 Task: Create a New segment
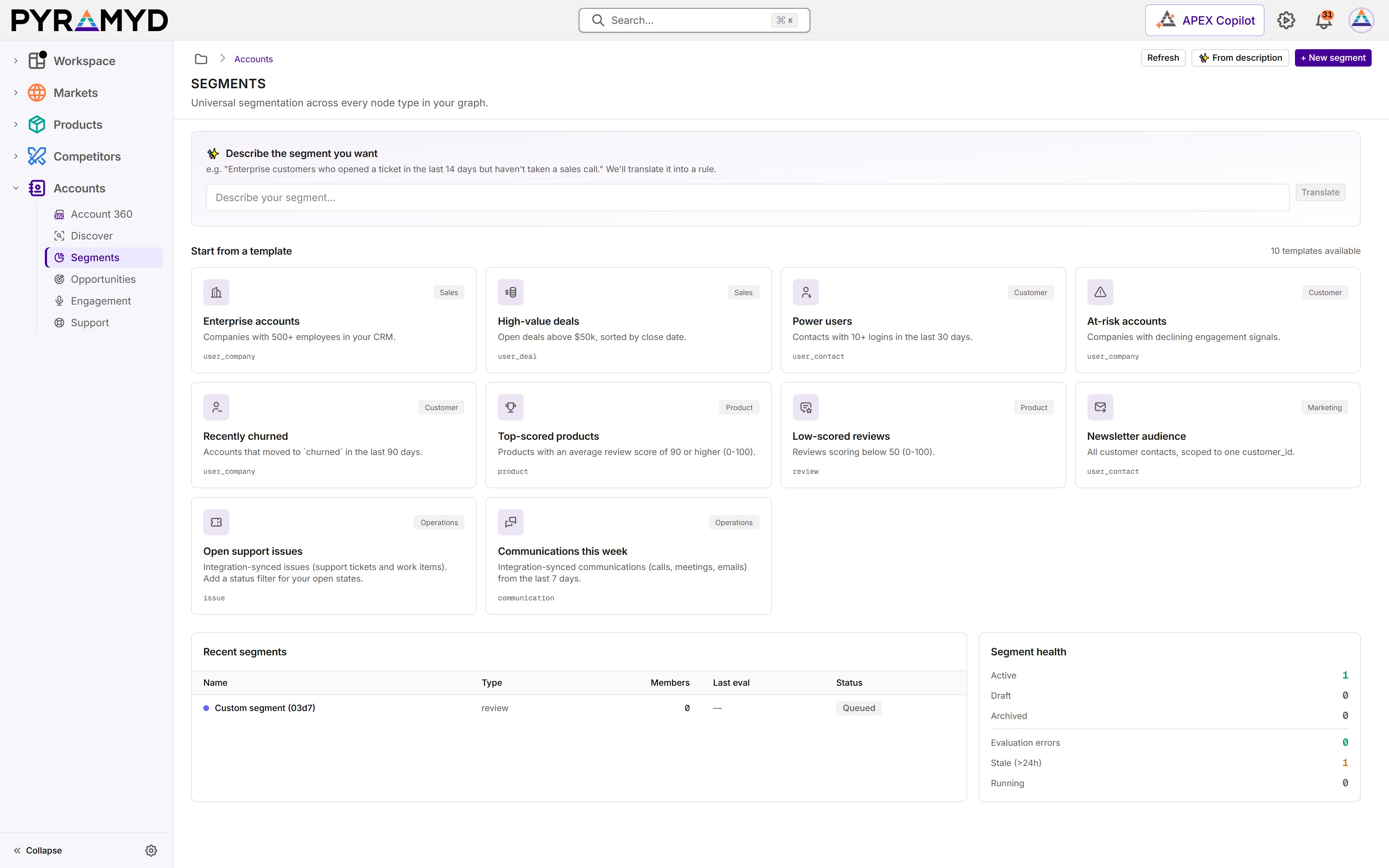click(1333, 58)
